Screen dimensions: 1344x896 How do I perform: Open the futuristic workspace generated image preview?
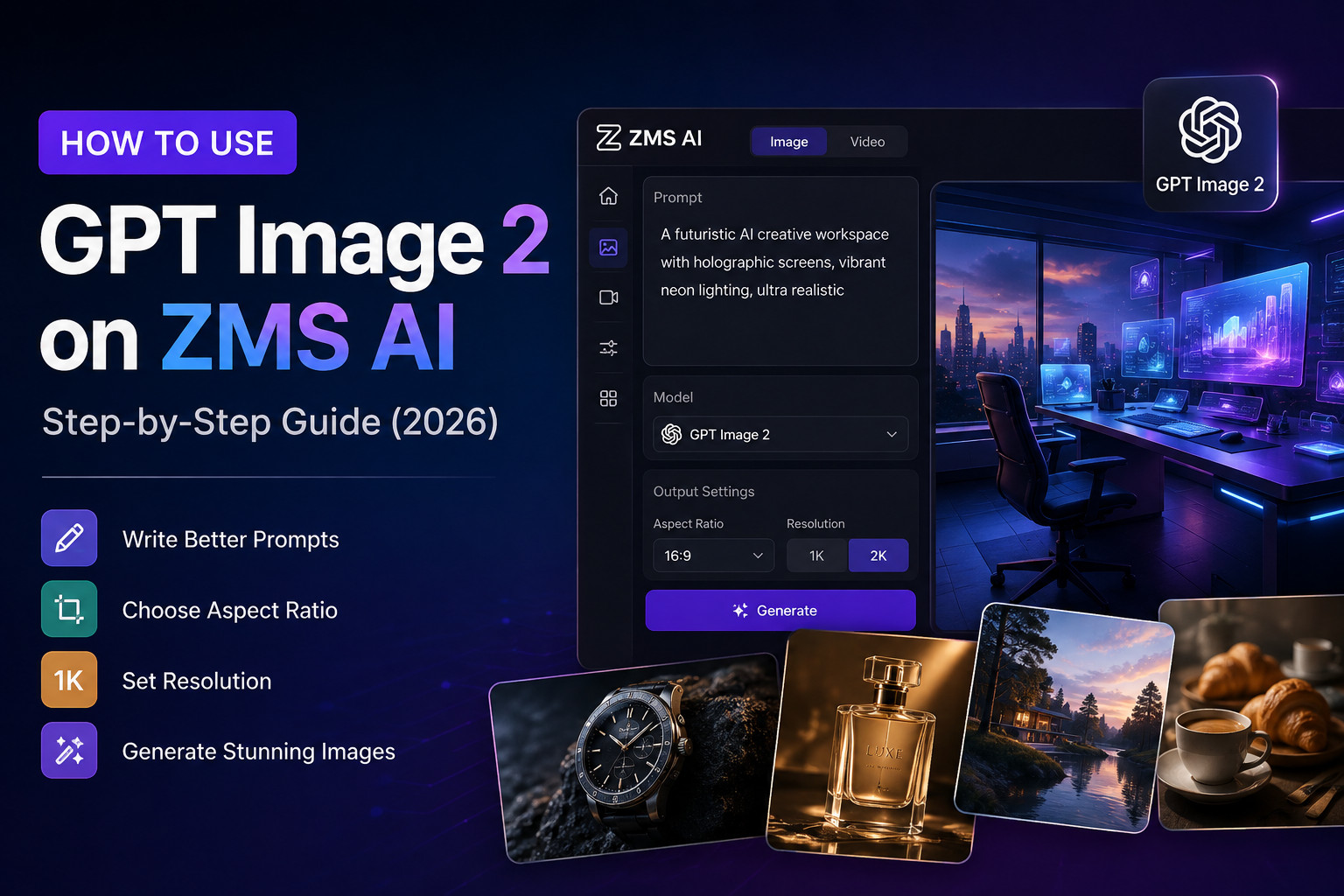pos(1139,394)
